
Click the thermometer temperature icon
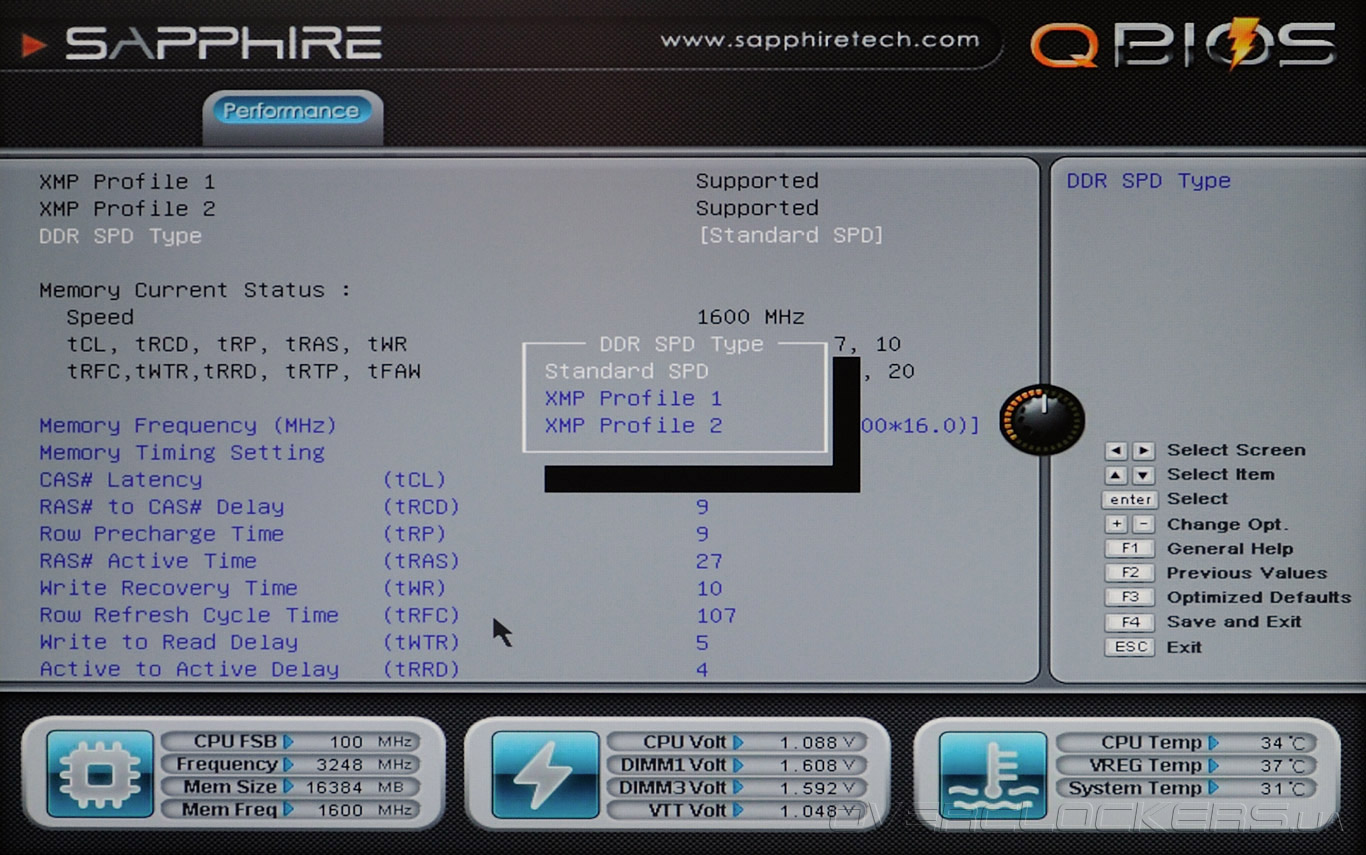993,774
